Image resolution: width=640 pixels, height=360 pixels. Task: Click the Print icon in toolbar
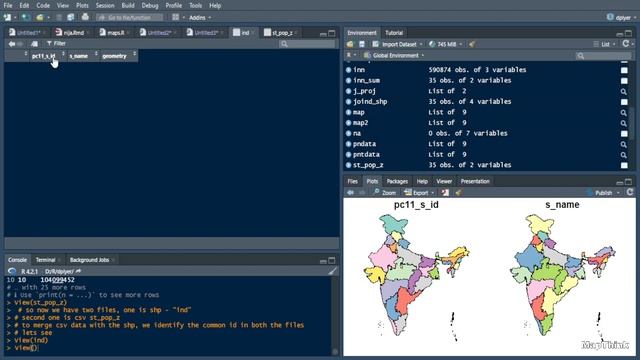(x=85, y=17)
